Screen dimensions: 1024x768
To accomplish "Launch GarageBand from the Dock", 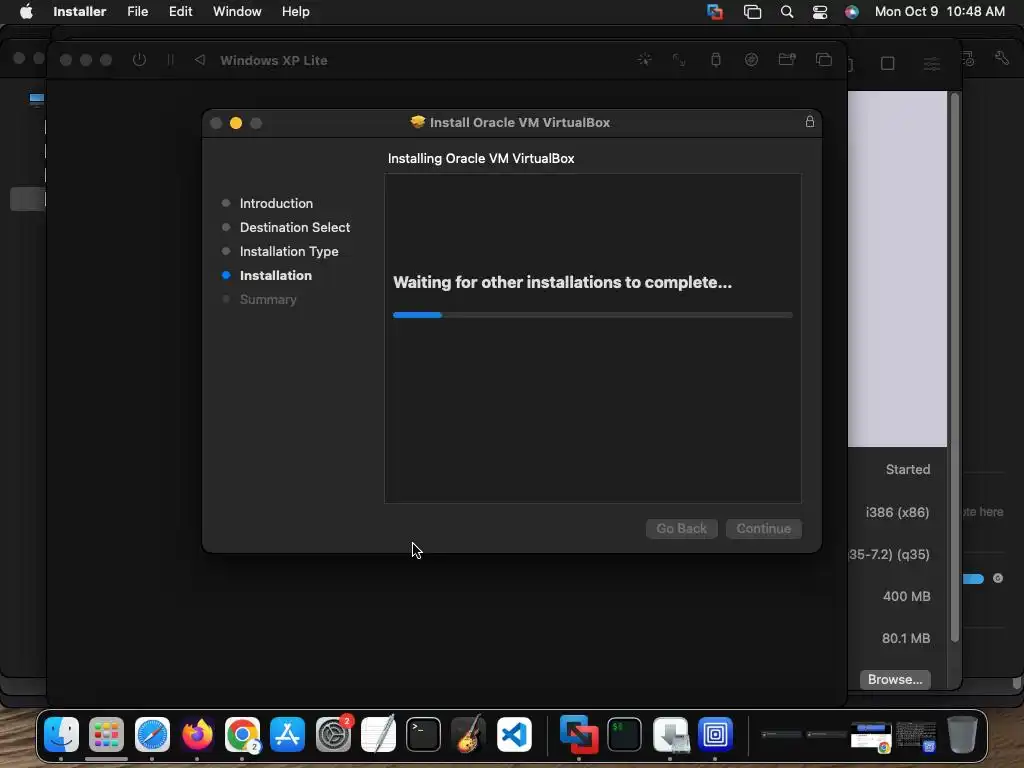I will point(468,735).
